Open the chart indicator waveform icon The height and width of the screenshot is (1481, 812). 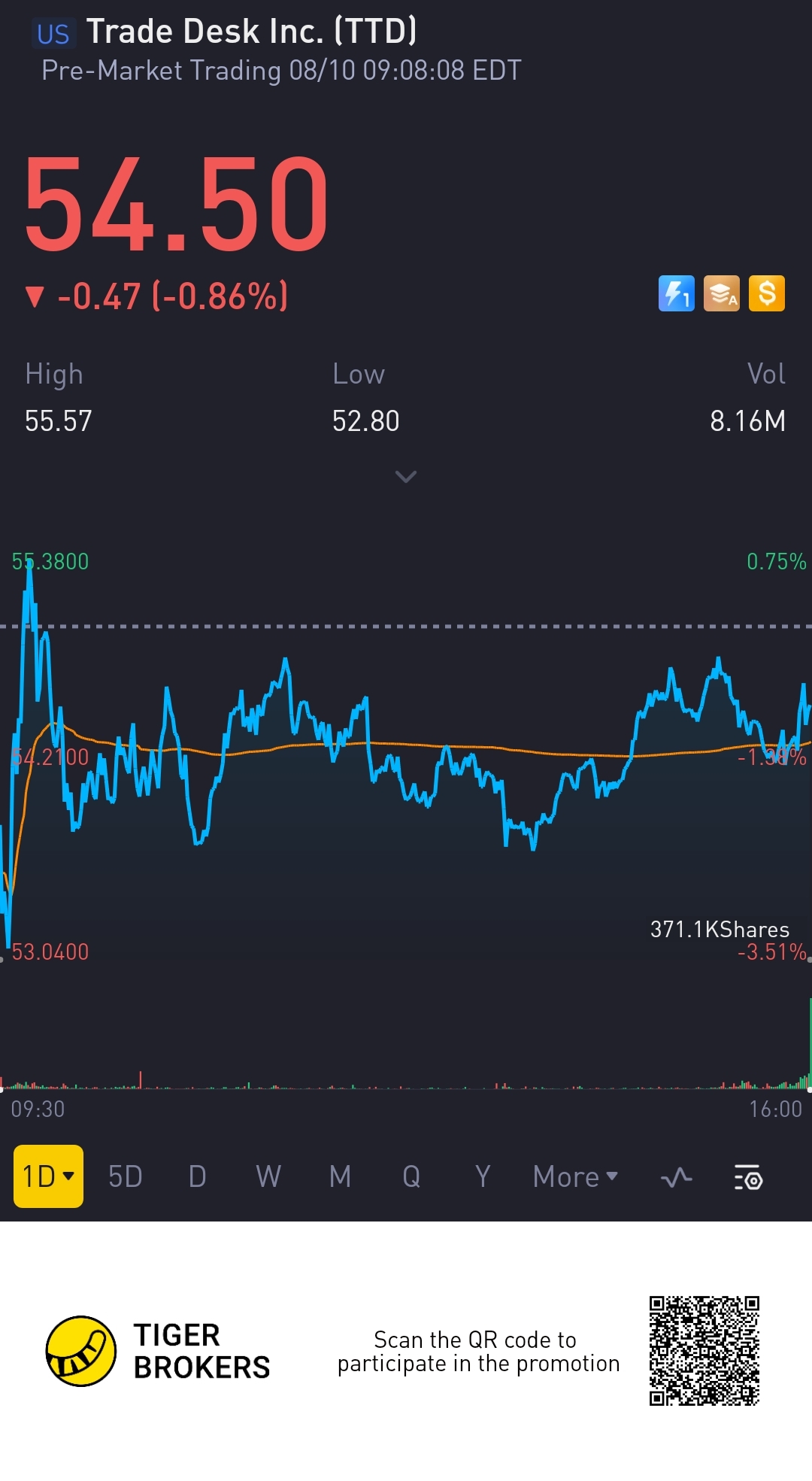[677, 1177]
